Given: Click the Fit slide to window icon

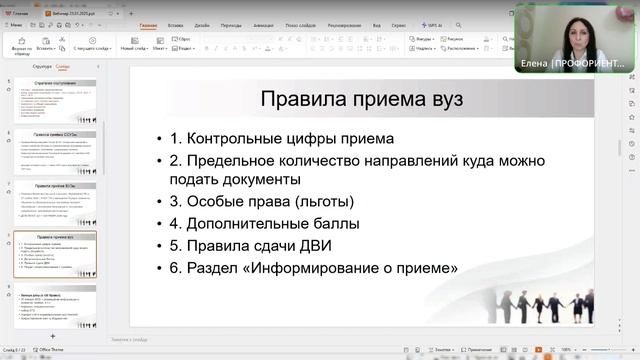Looking at the screenshot, I should [552, 350].
